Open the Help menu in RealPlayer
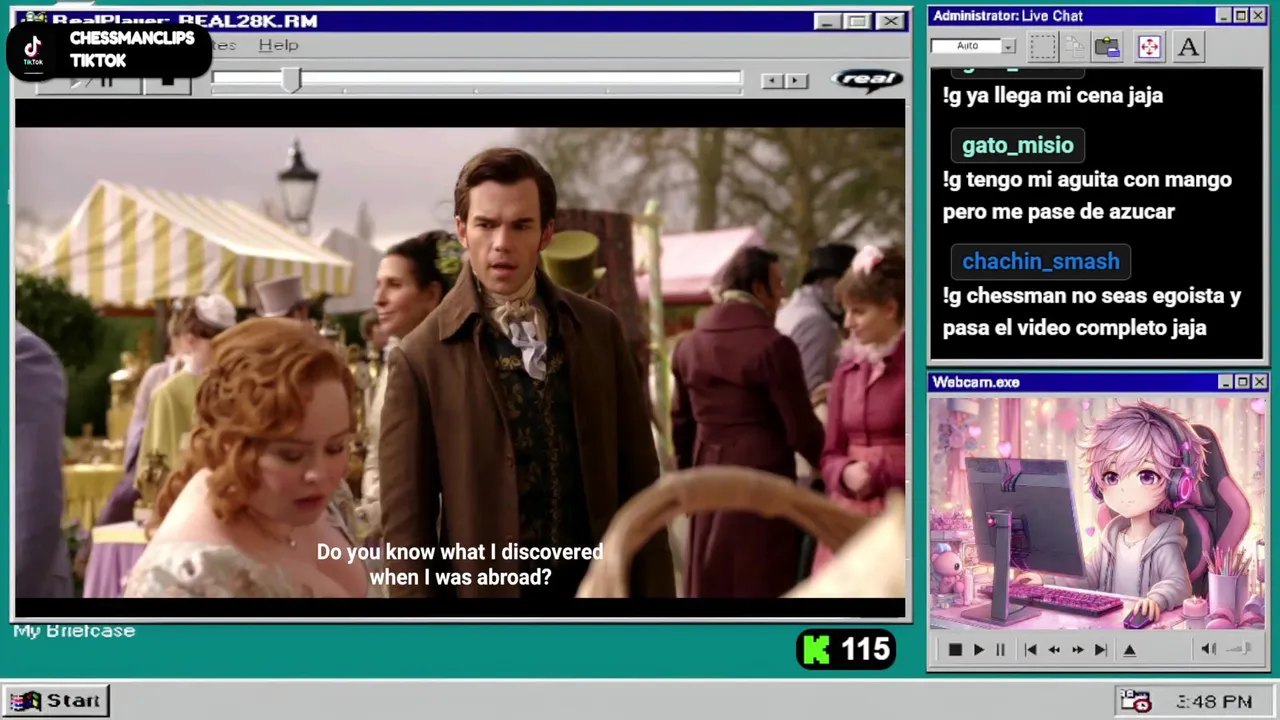This screenshot has height=720, width=1280. coord(278,45)
